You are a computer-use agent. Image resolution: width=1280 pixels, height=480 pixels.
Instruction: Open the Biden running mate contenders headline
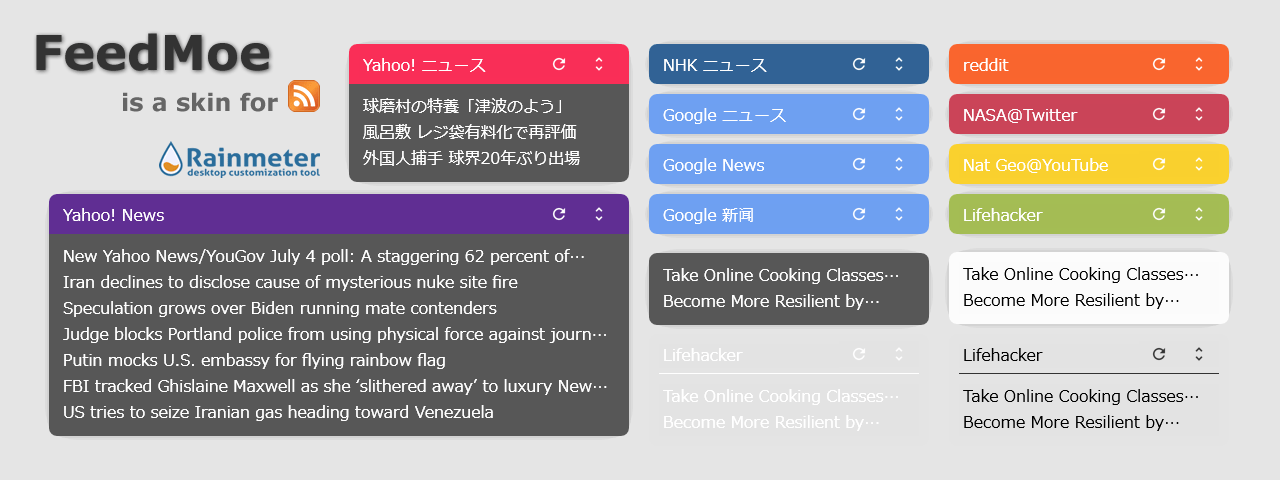pyautogui.click(x=279, y=308)
